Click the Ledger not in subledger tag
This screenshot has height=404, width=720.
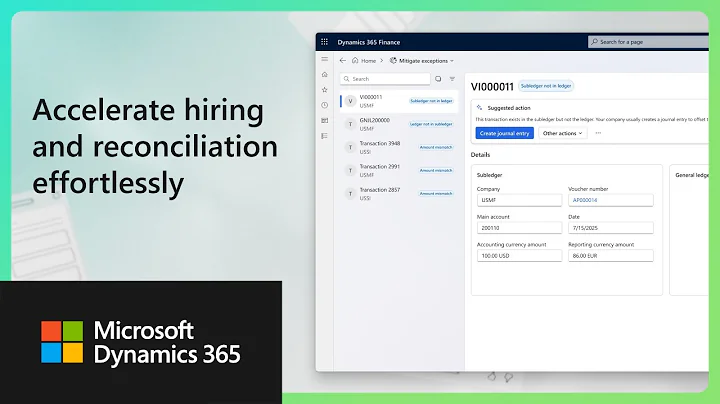[431, 124]
